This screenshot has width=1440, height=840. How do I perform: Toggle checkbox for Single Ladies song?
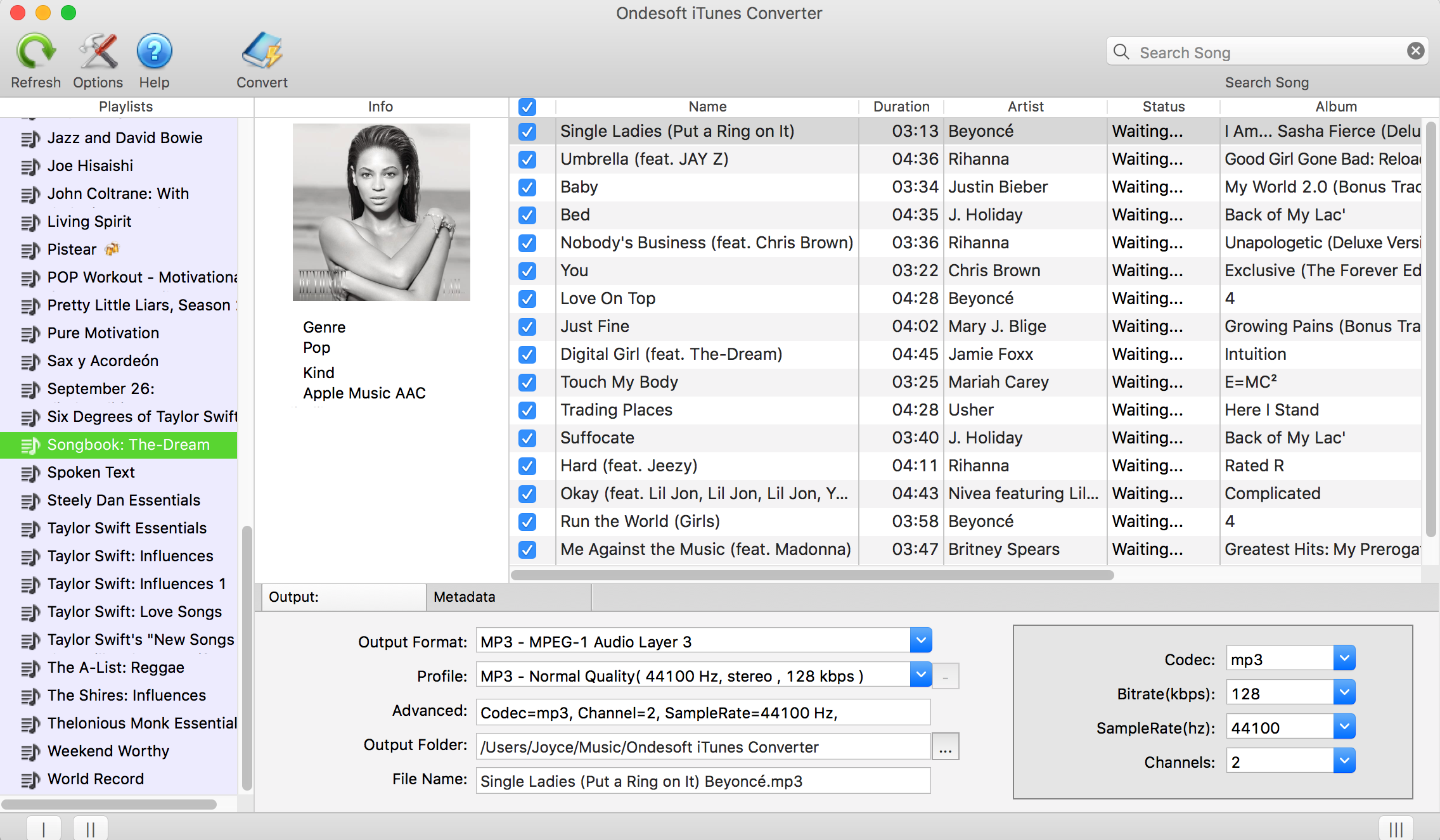pos(527,131)
